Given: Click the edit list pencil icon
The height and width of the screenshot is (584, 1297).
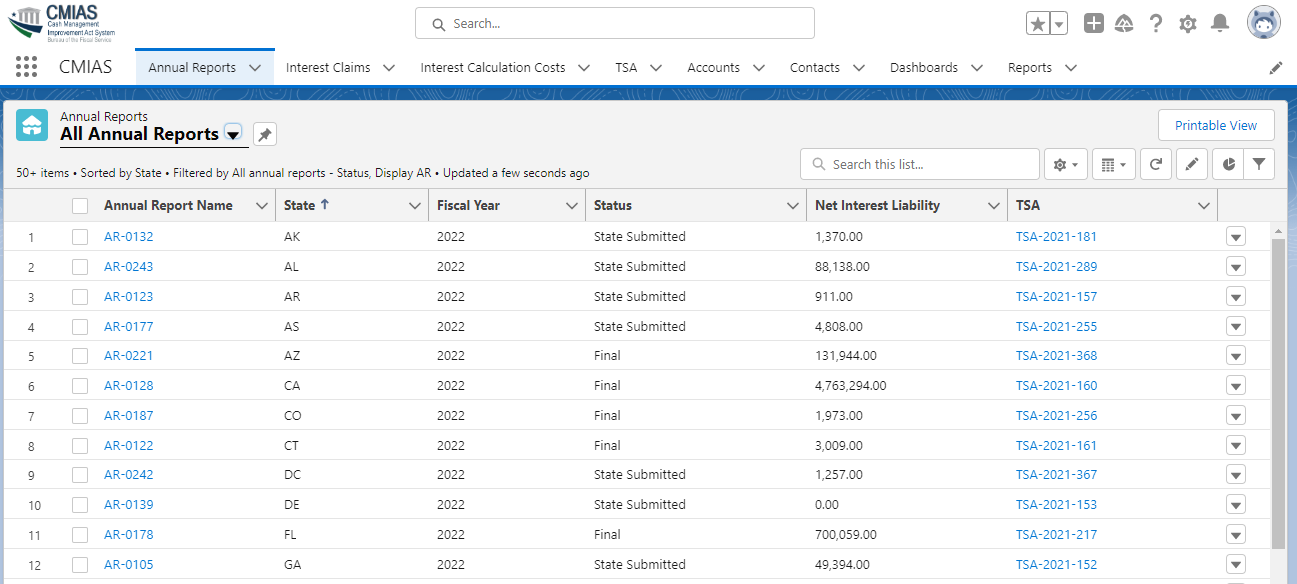Looking at the screenshot, I should pos(1191,164).
